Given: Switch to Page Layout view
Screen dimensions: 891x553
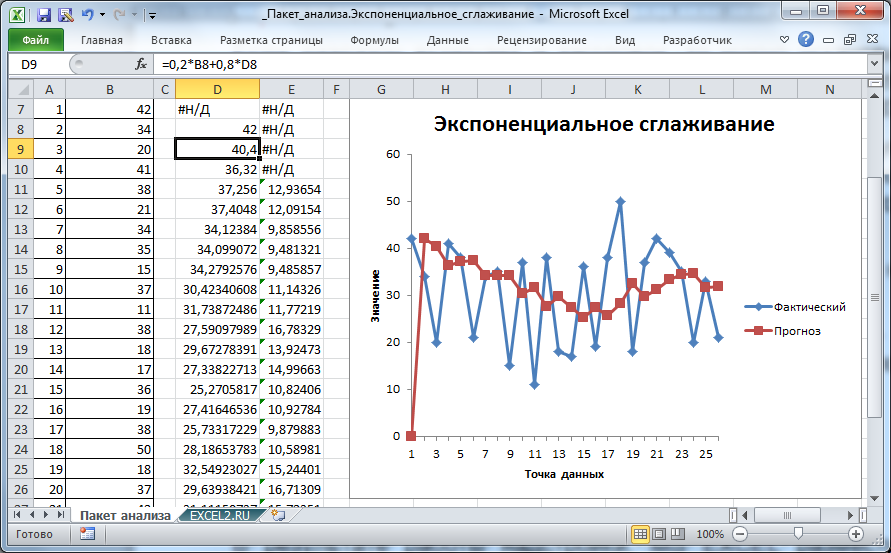Looking at the screenshot, I should pos(661,534).
